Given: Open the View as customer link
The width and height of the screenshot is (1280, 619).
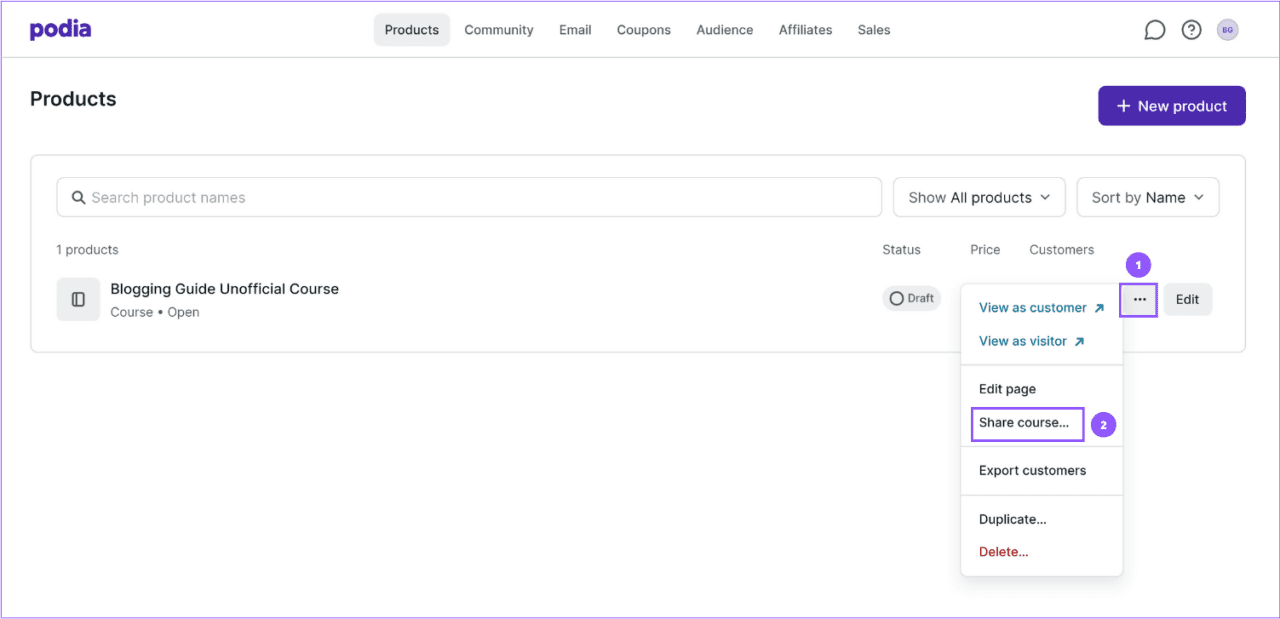Looking at the screenshot, I should click(1033, 307).
